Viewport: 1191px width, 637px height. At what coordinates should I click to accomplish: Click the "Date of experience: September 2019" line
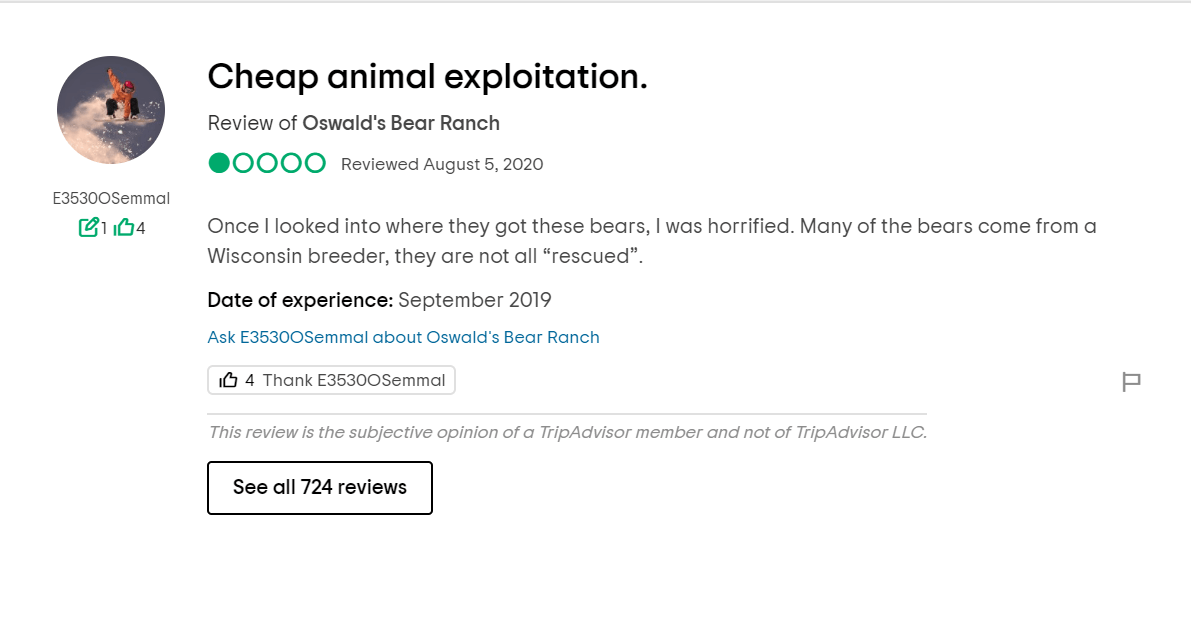coord(379,300)
